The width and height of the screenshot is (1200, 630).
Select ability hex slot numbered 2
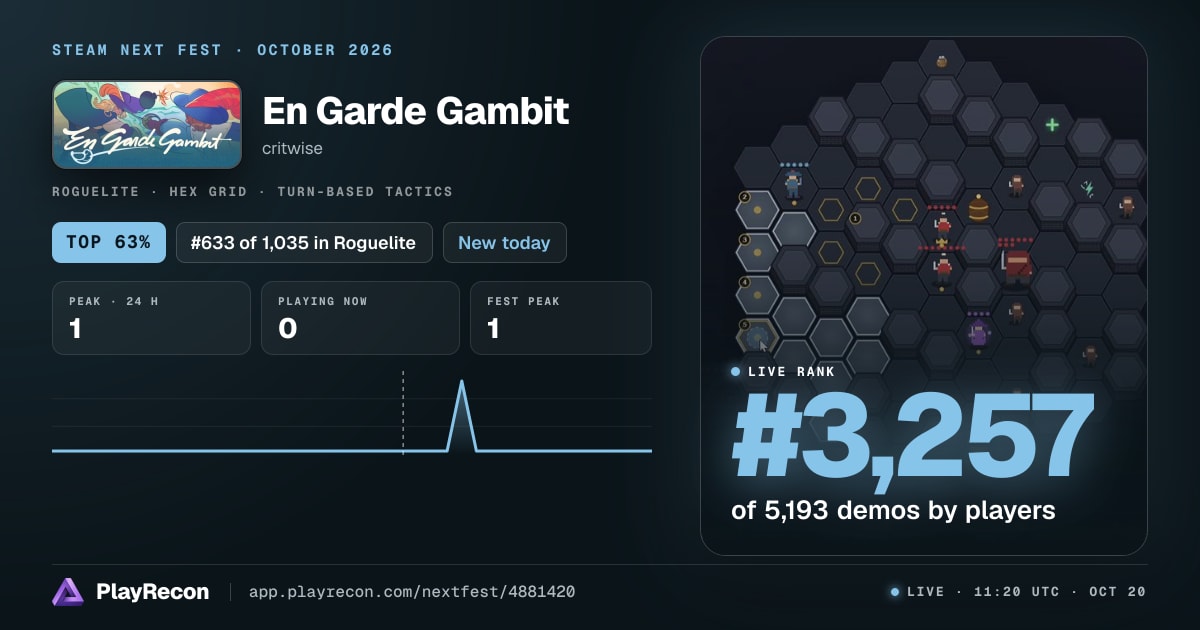pos(756,210)
